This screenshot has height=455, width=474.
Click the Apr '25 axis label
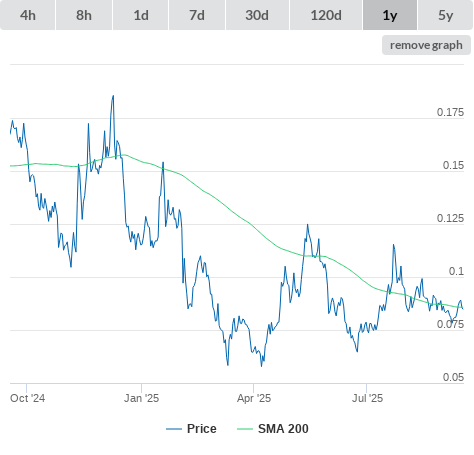pos(254,398)
